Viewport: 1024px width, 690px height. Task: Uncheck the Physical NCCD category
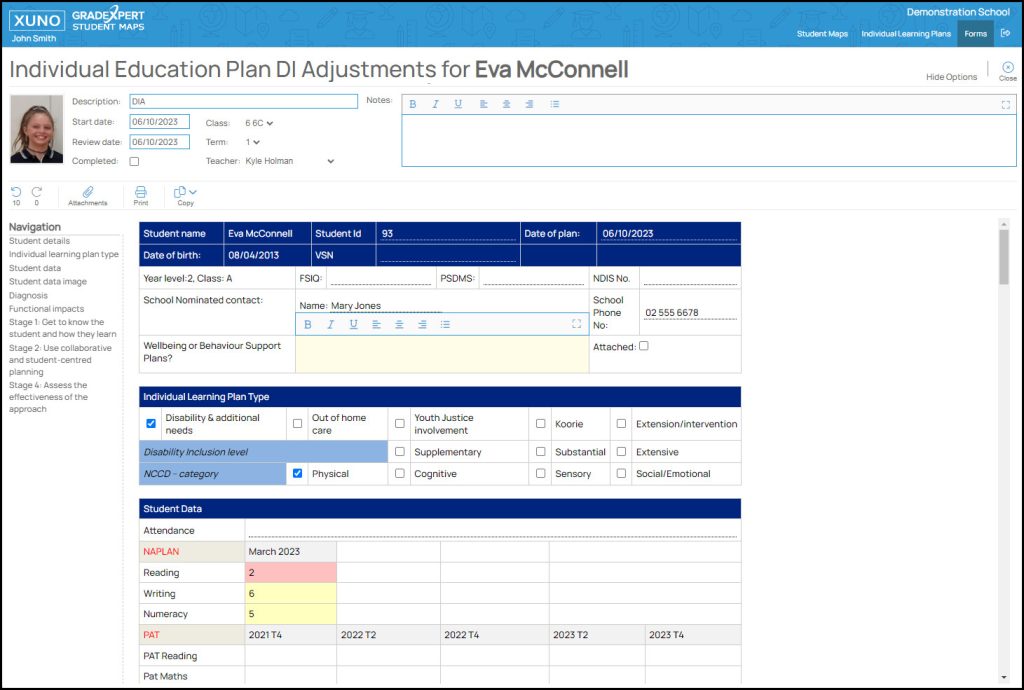(298, 473)
